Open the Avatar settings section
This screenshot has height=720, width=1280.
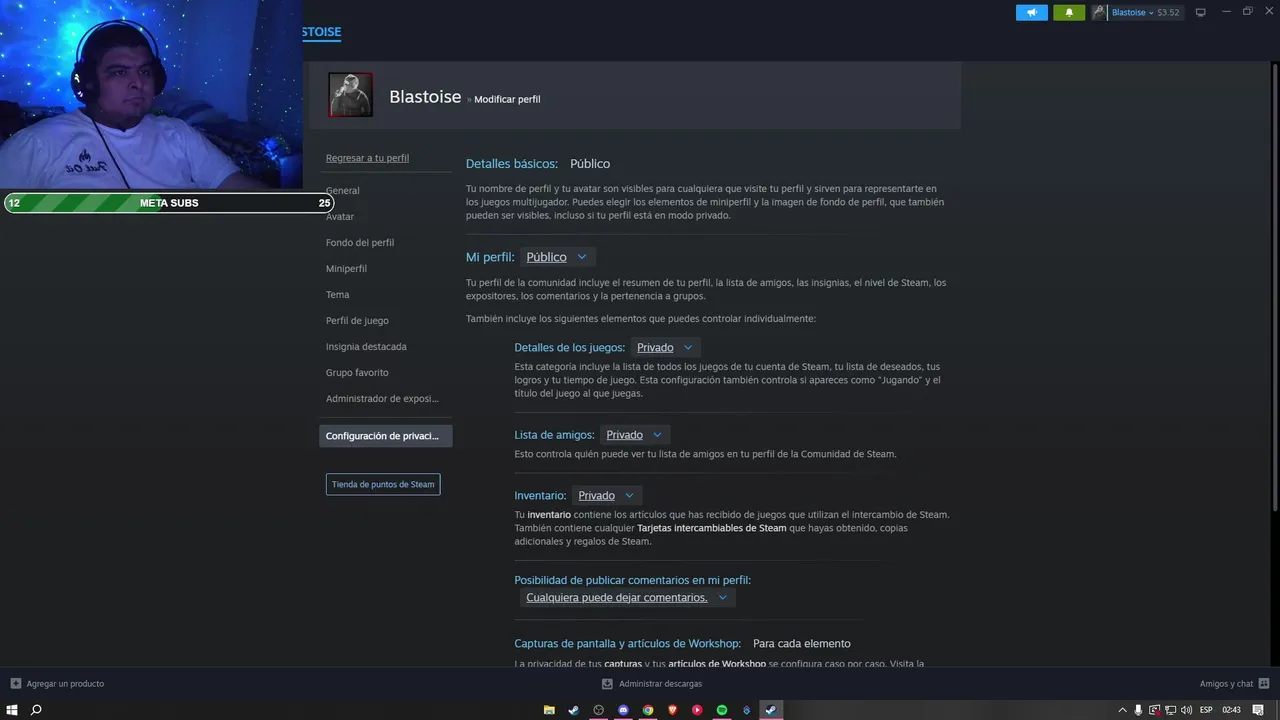340,216
